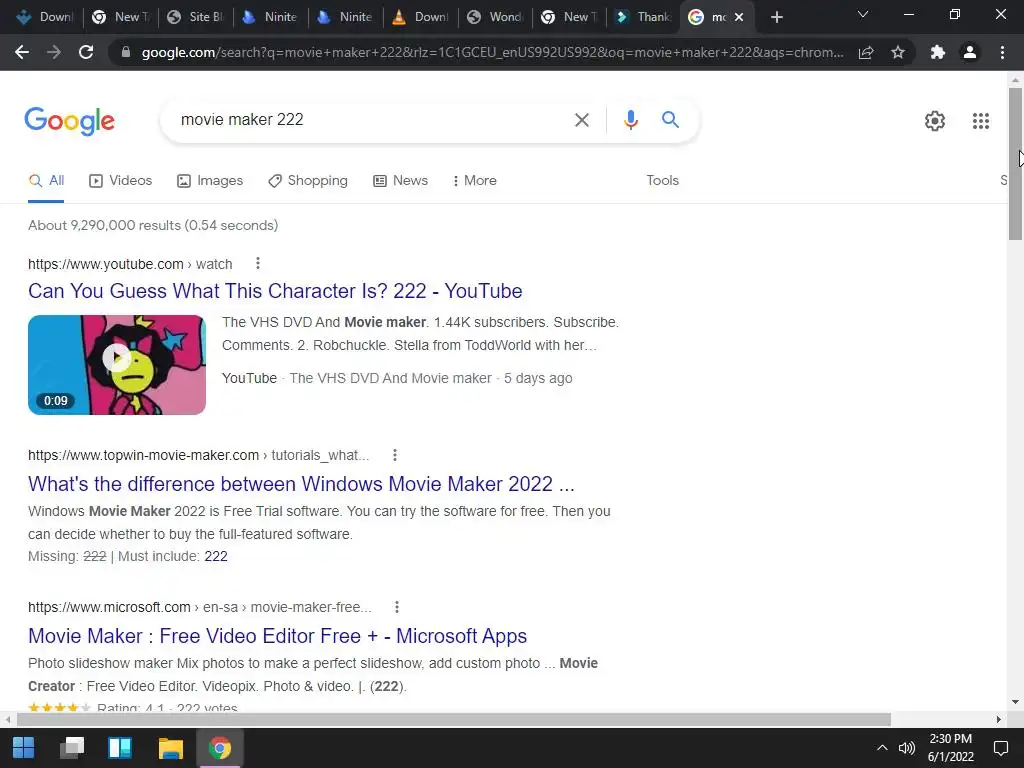
Task: Open Chrome extensions puzzle icon
Action: [x=938, y=52]
